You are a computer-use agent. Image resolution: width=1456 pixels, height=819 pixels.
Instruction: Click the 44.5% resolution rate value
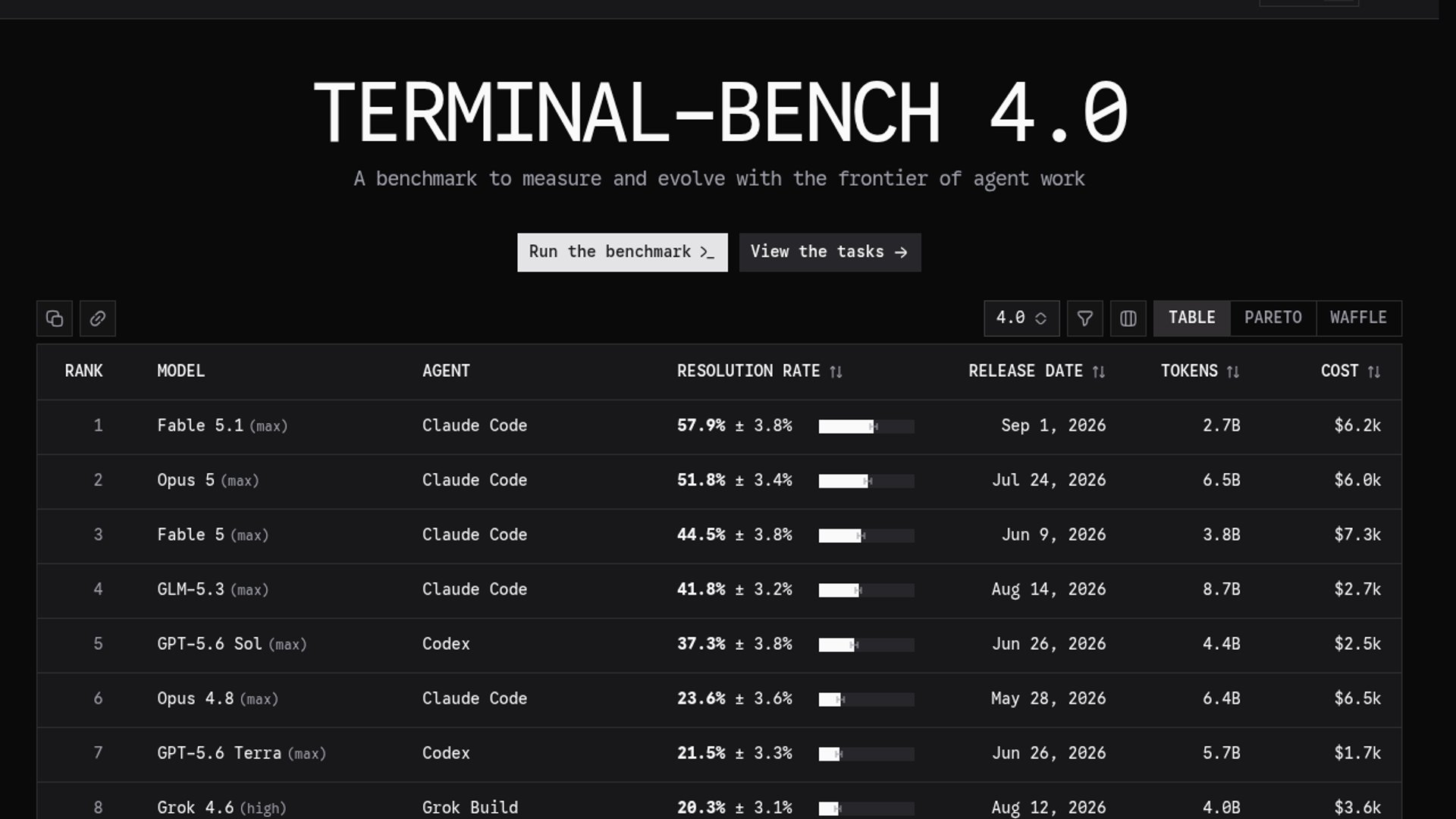tap(701, 535)
